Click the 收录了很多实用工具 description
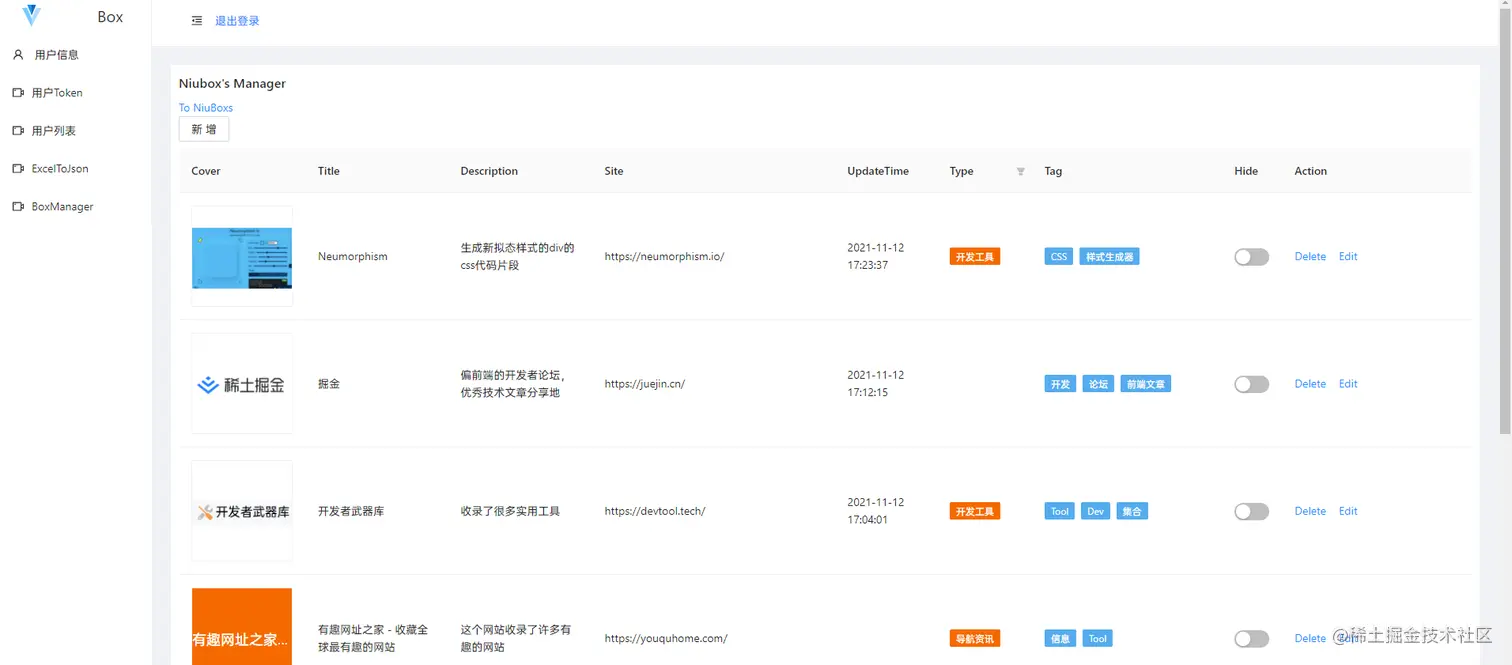The height and width of the screenshot is (665, 1512). (510, 511)
